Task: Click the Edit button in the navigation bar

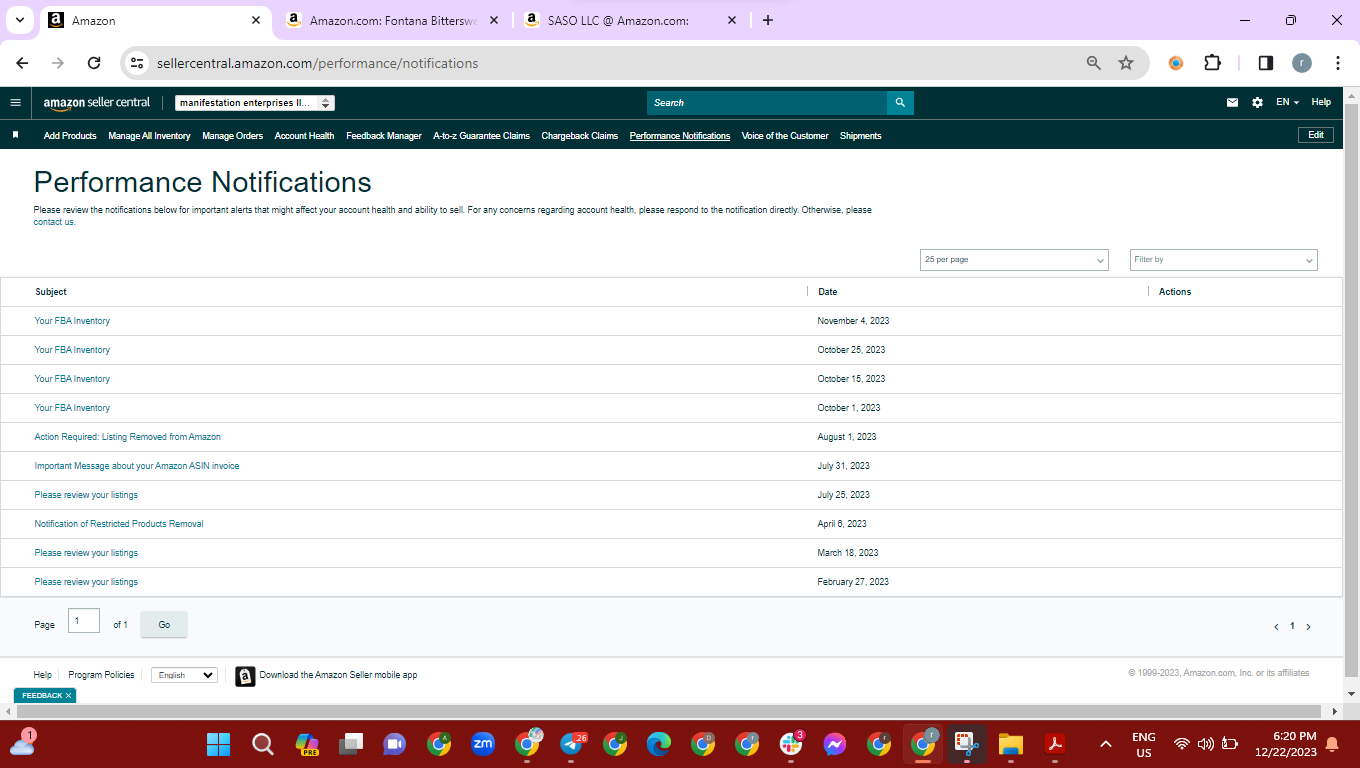Action: 1315,135
